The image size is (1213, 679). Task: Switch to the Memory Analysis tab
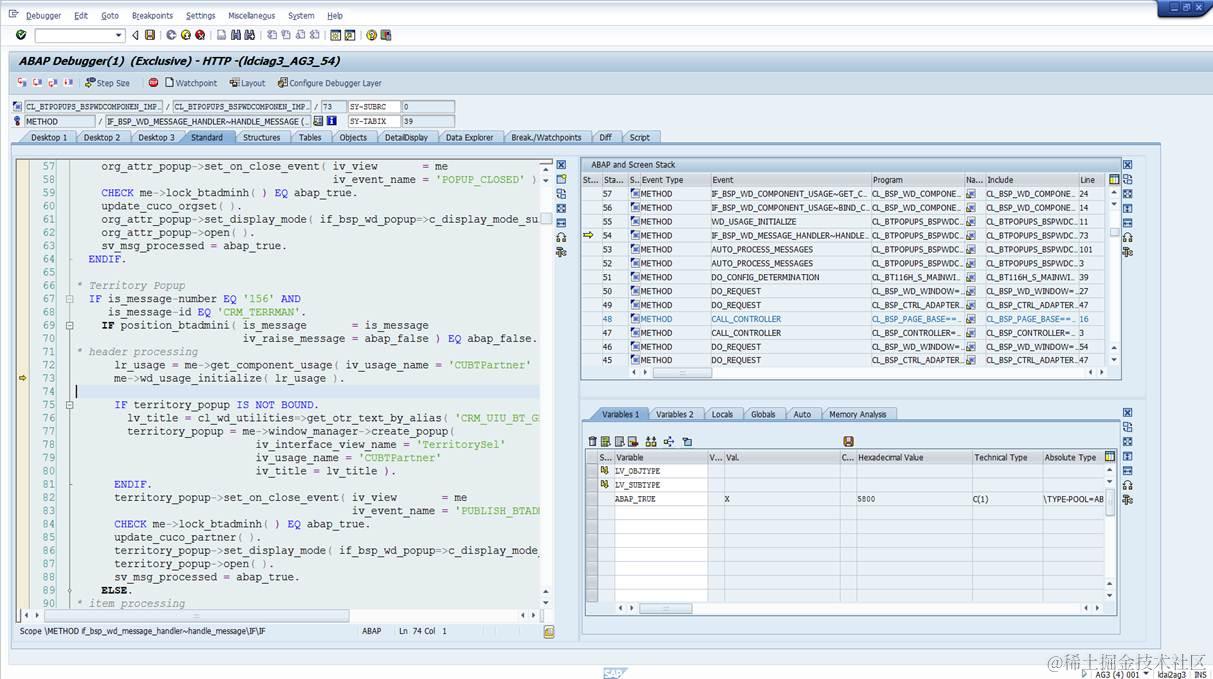858,414
